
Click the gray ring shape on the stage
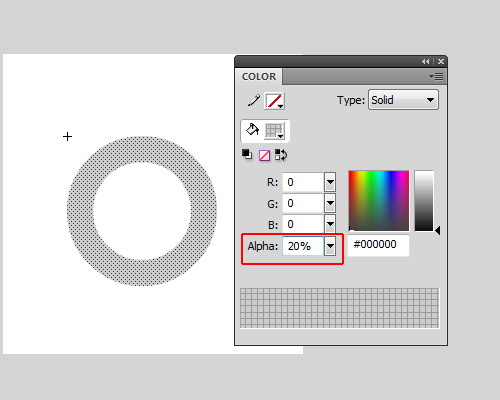80,211
